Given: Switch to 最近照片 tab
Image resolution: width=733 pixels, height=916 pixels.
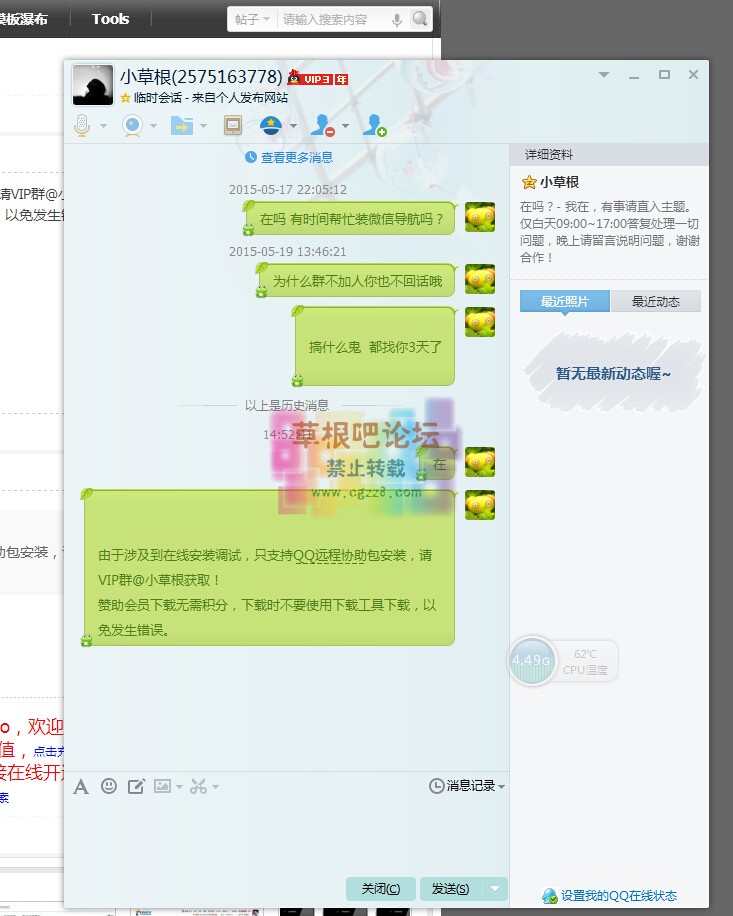Looking at the screenshot, I should pyautogui.click(x=565, y=301).
